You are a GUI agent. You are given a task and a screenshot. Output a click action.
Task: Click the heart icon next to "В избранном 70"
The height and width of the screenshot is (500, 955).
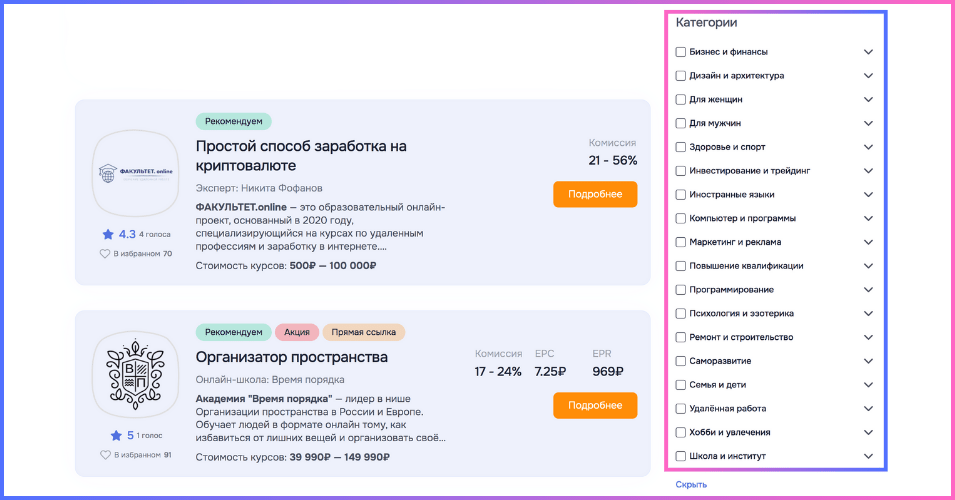tap(105, 253)
